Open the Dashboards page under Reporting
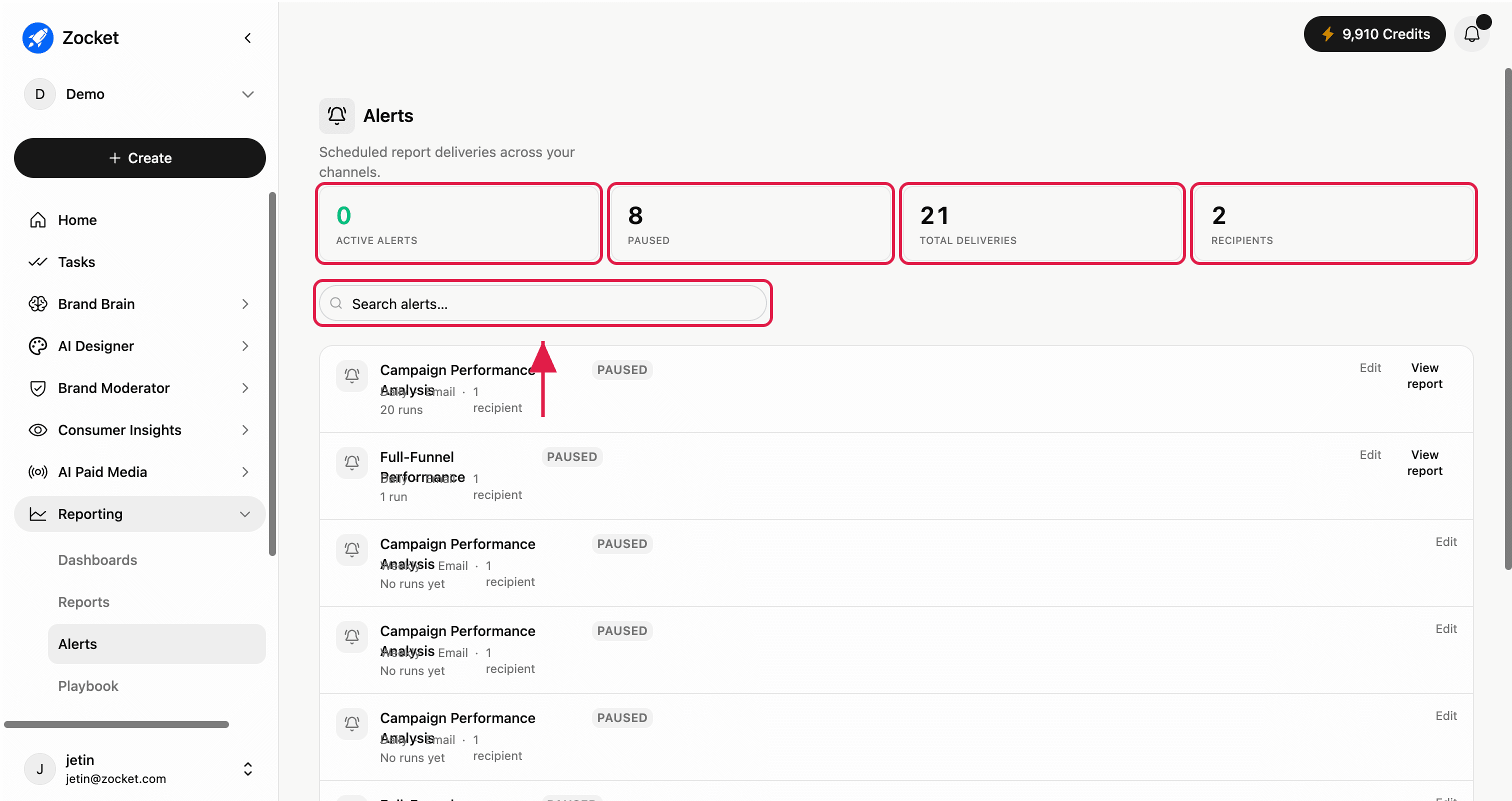Screen dimensions: 1512x801 (x=97, y=560)
